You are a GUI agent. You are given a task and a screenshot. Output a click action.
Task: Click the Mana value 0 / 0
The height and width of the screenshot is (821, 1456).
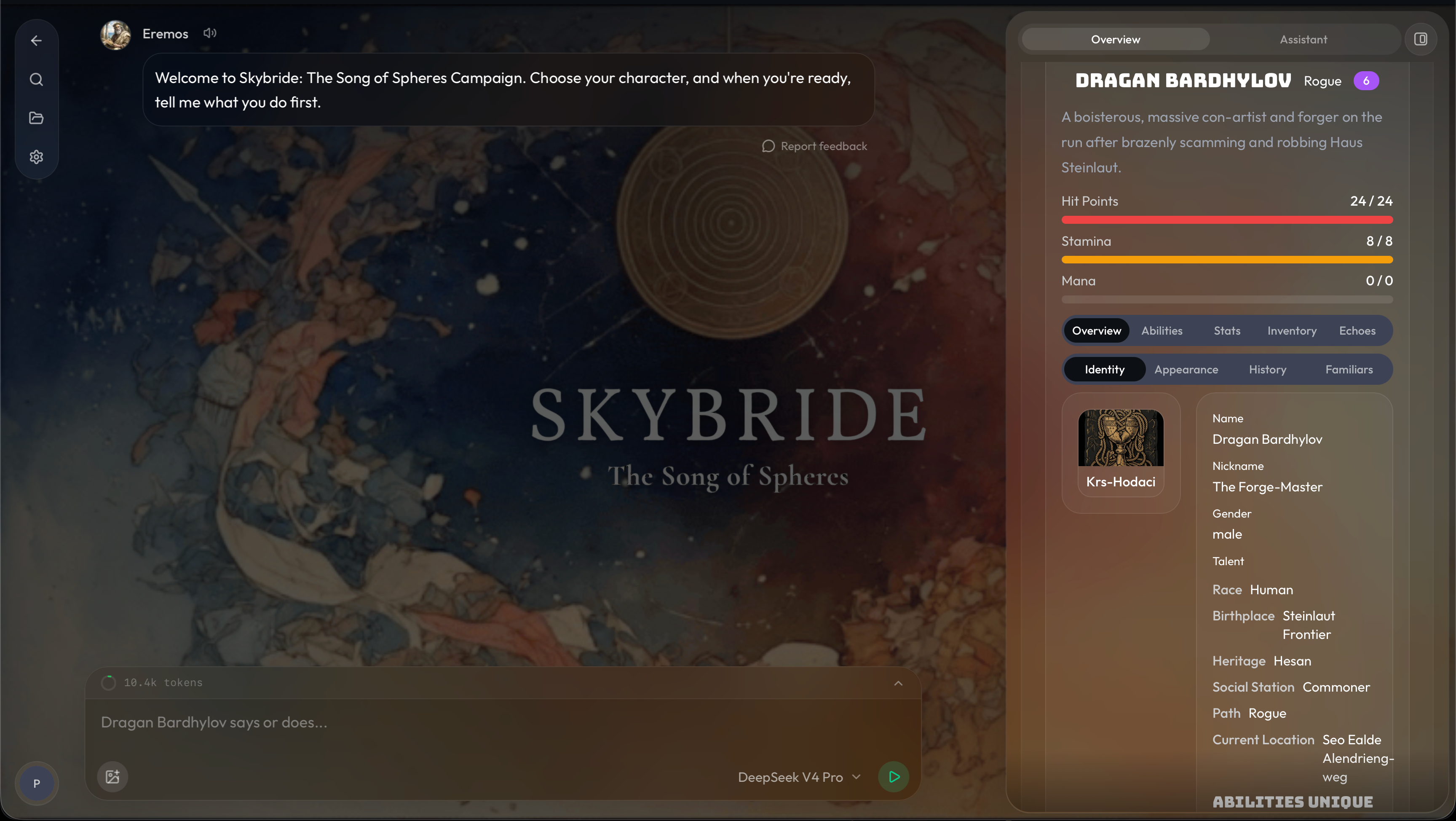coord(1379,280)
